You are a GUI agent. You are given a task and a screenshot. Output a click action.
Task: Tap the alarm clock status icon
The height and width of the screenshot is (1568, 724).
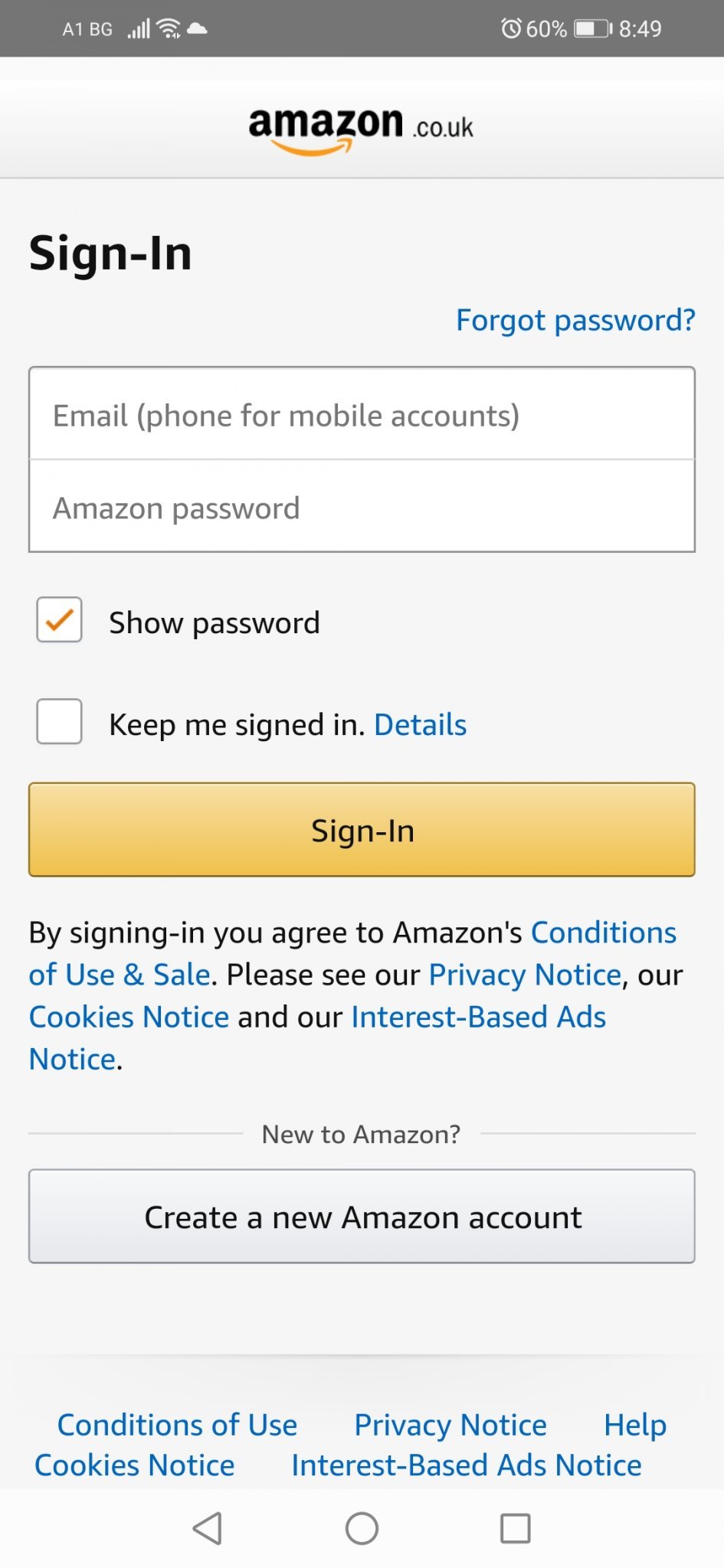(510, 29)
